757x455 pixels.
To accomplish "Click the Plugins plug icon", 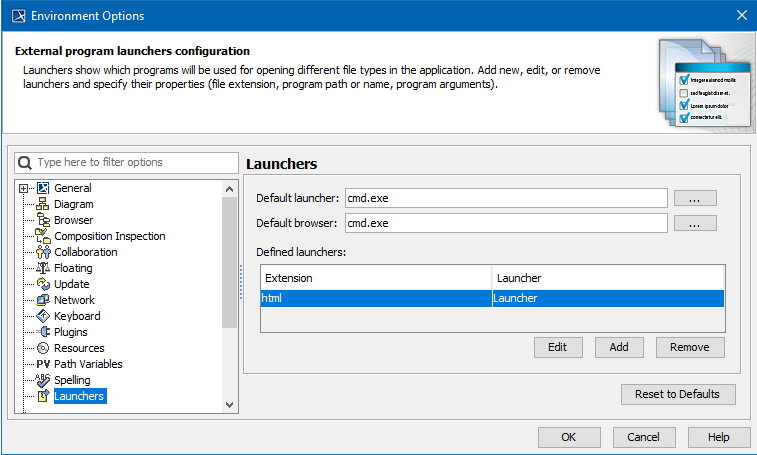I will (x=43, y=332).
